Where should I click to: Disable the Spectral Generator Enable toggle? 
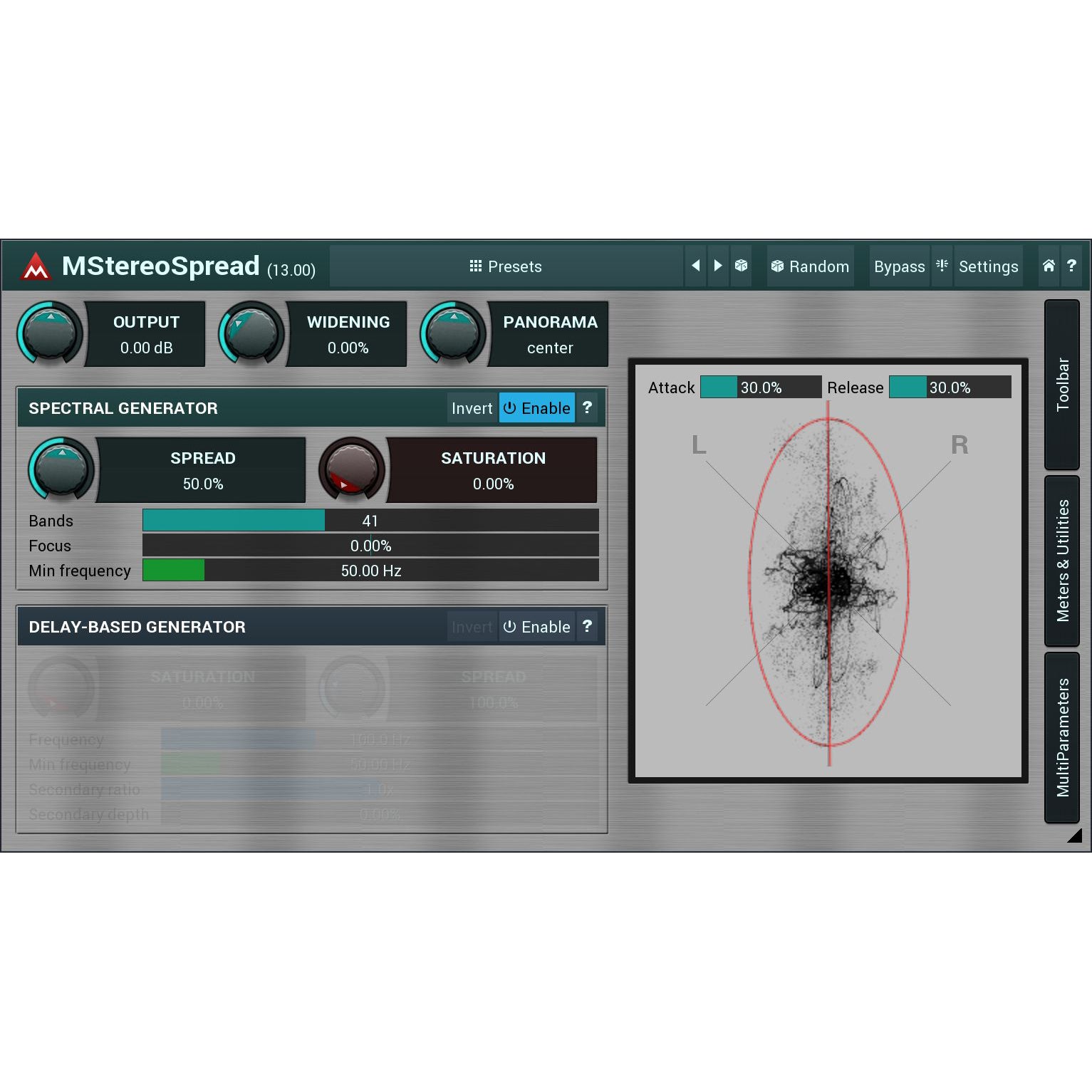[537, 408]
